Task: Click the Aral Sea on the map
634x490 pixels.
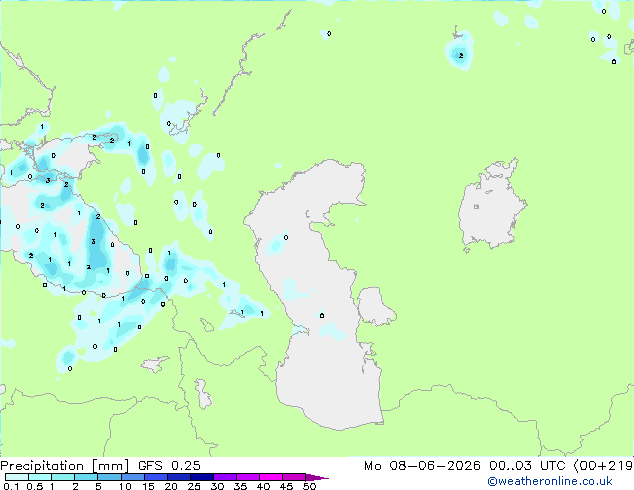Action: click(491, 204)
